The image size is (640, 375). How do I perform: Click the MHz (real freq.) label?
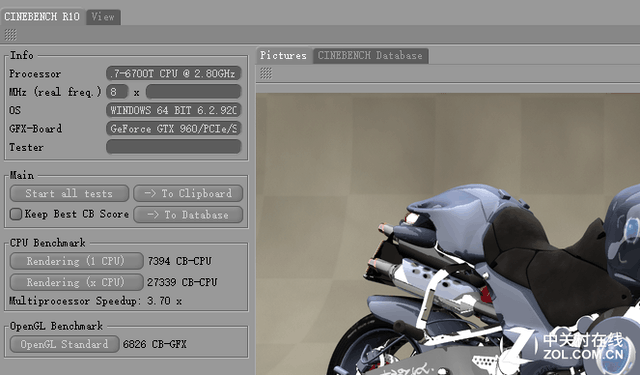point(55,92)
